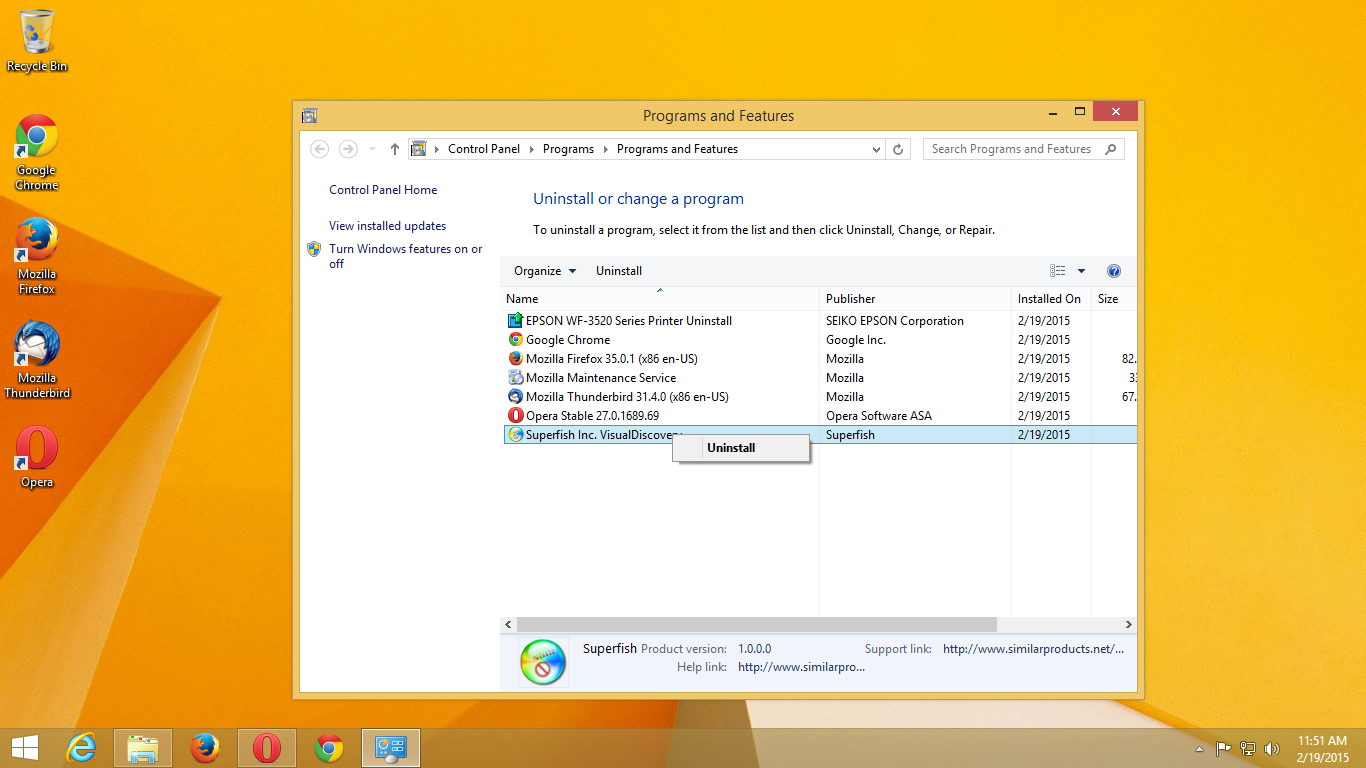The height and width of the screenshot is (768, 1366).
Task: Open File Explorer from the taskbar
Action: pos(143,748)
